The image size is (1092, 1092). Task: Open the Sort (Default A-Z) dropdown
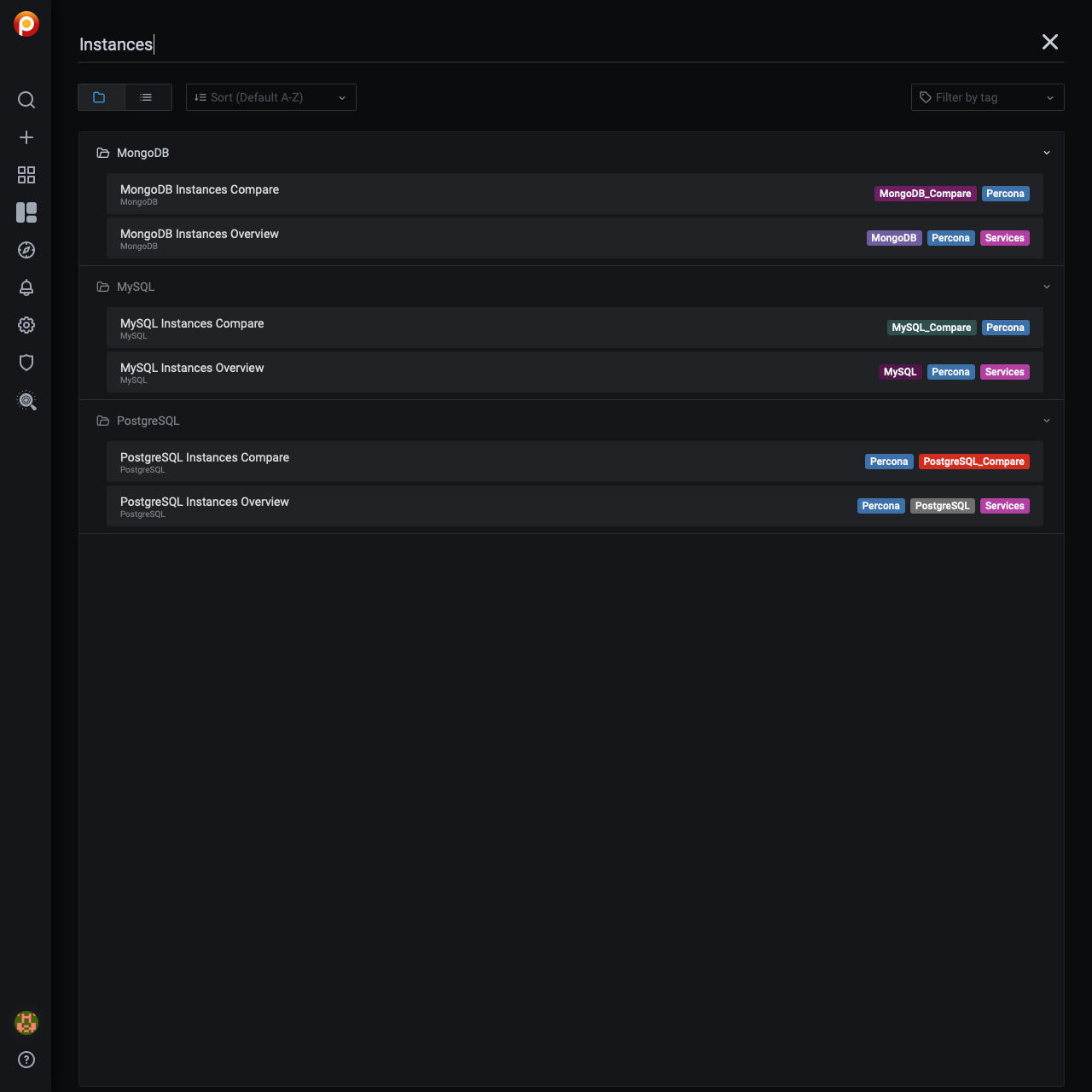click(270, 97)
